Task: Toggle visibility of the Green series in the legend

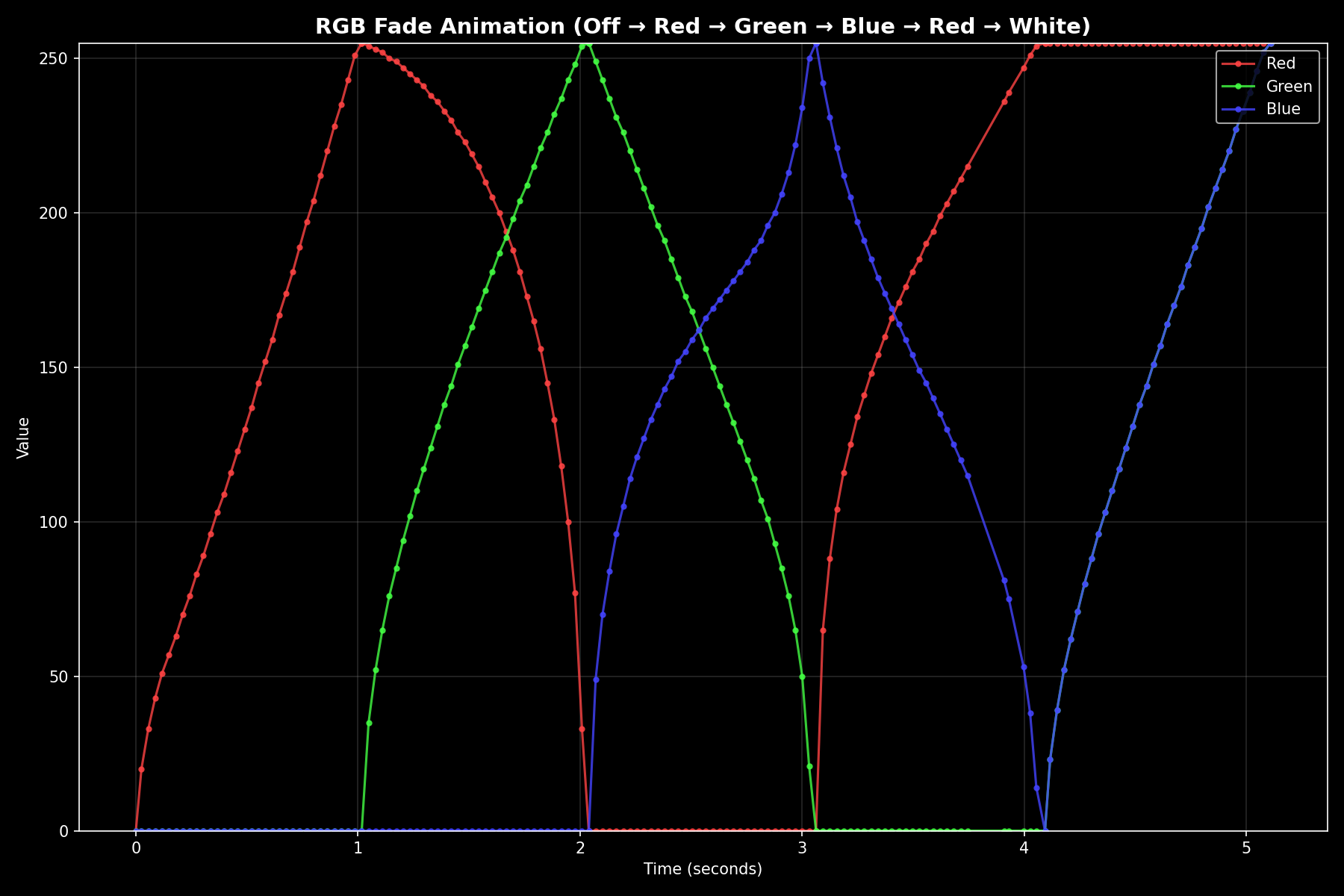Action: click(1288, 87)
